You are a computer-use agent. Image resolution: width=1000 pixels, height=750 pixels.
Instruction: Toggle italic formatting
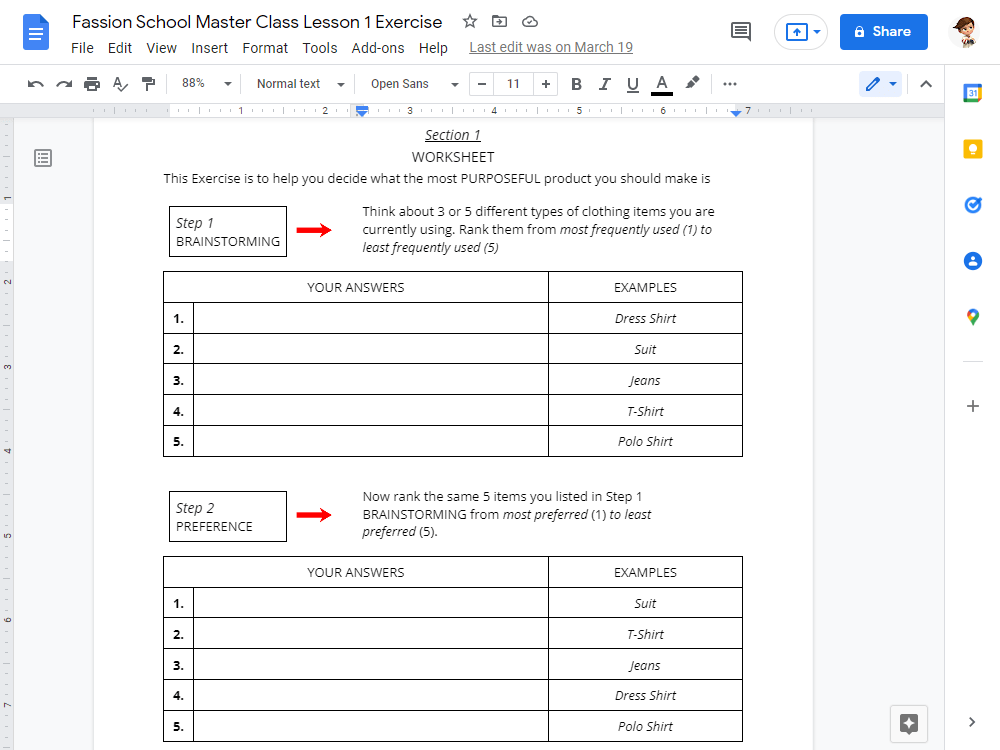click(x=604, y=84)
